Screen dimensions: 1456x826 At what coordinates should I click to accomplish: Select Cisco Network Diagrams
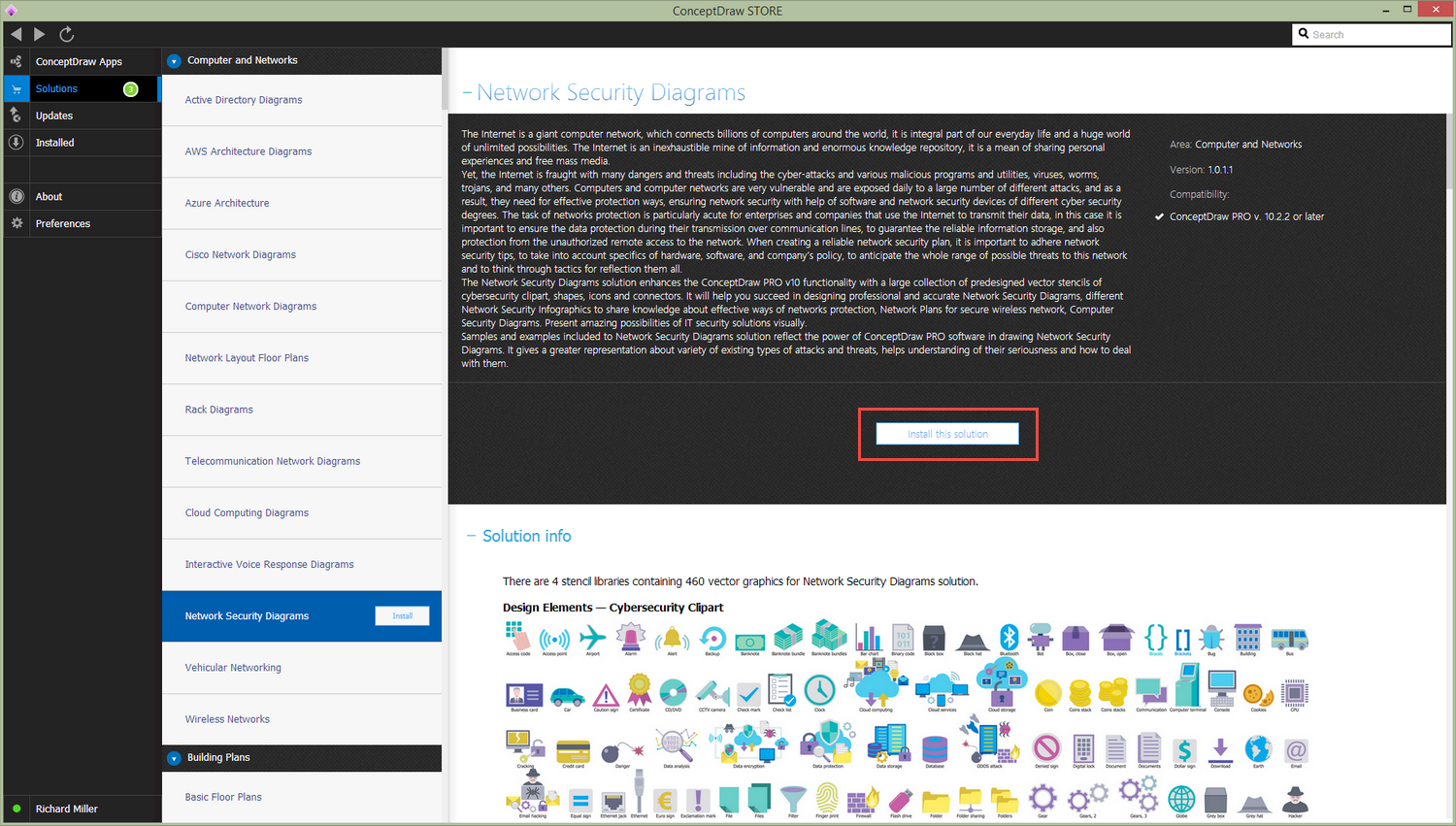tap(302, 254)
